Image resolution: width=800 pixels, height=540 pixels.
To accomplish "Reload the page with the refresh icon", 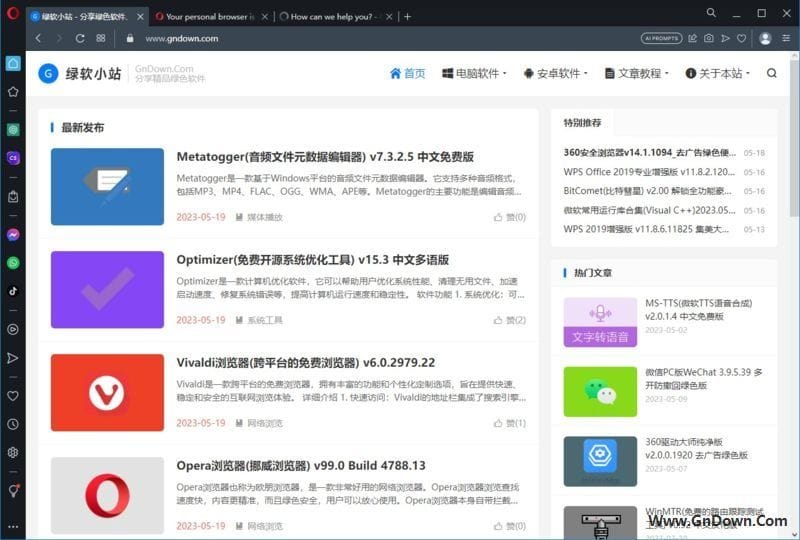I will pyautogui.click(x=80, y=38).
